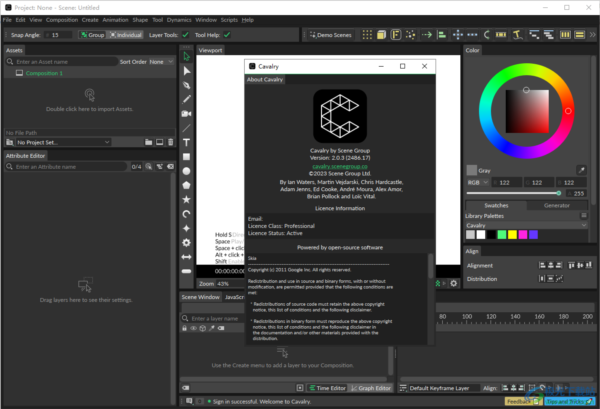600x409 pixels.
Task: Open the Demo Scenes menu
Action: [331, 35]
